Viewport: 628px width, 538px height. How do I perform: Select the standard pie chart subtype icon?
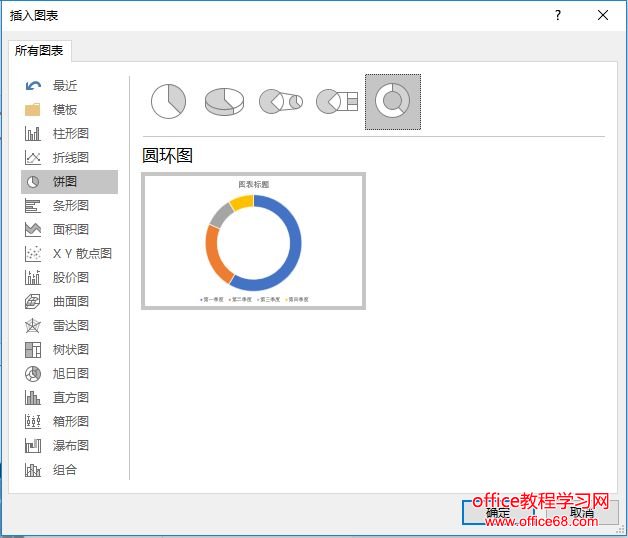coord(168,101)
